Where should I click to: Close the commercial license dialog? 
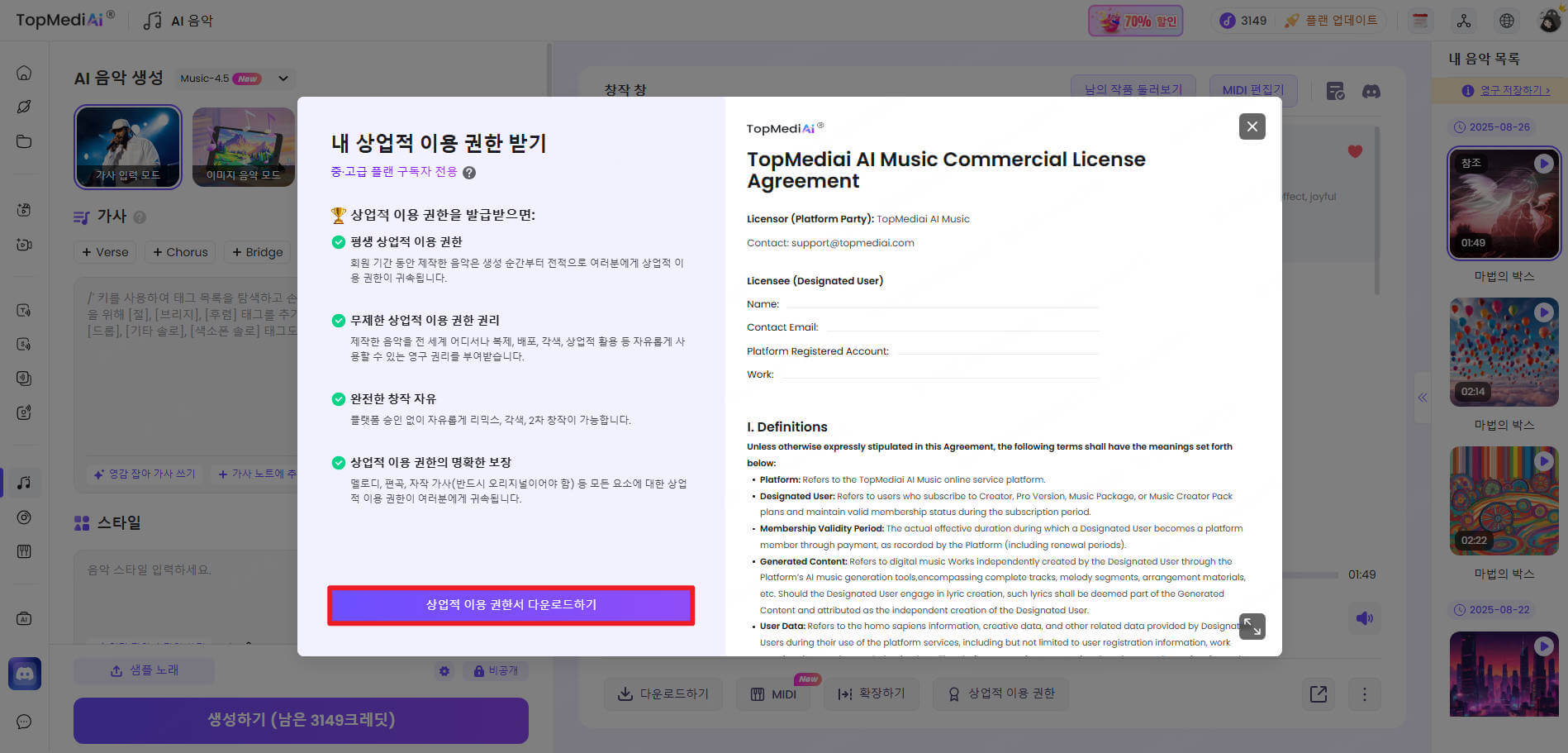(x=1252, y=126)
